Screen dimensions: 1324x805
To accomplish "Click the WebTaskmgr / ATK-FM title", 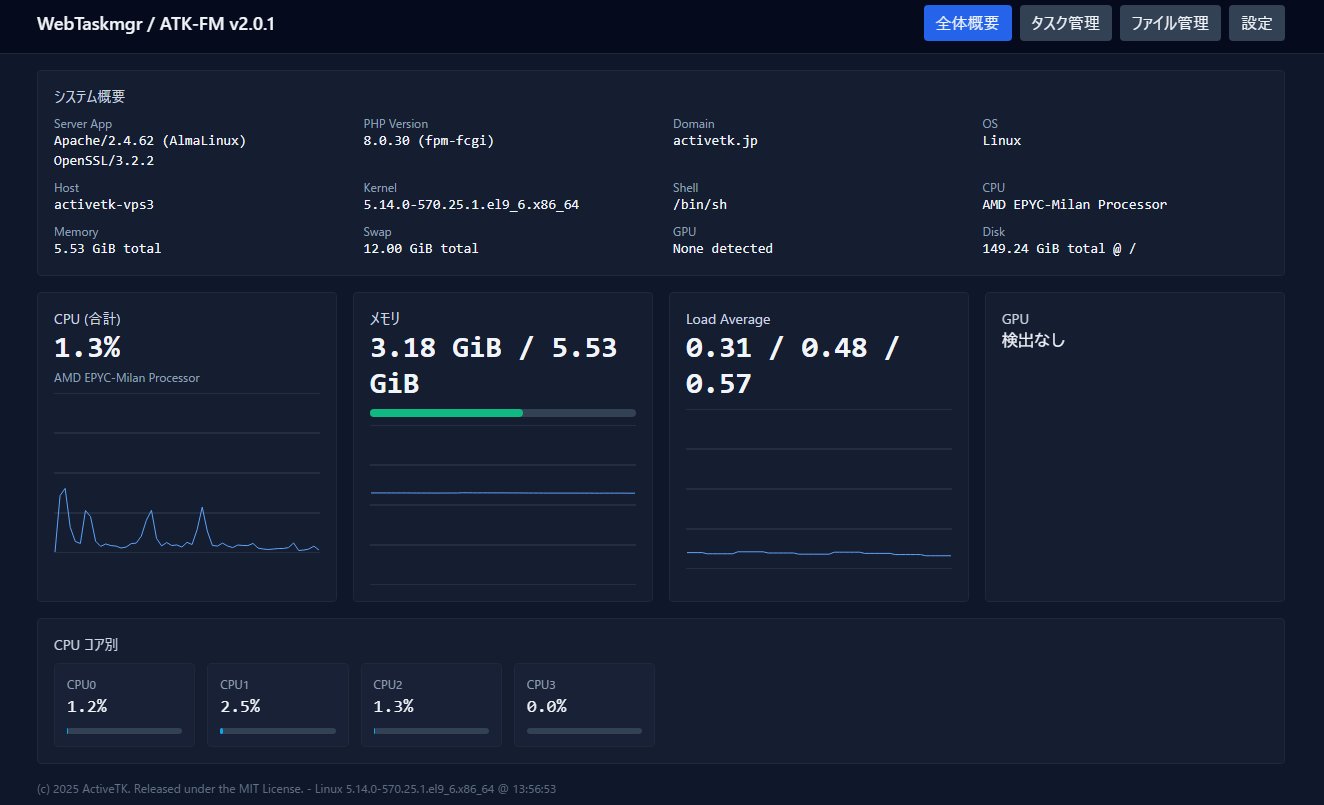I will [156, 24].
